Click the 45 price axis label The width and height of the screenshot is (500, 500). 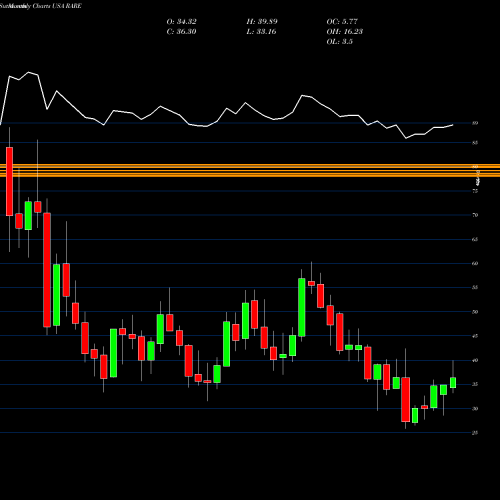[x=475, y=336]
